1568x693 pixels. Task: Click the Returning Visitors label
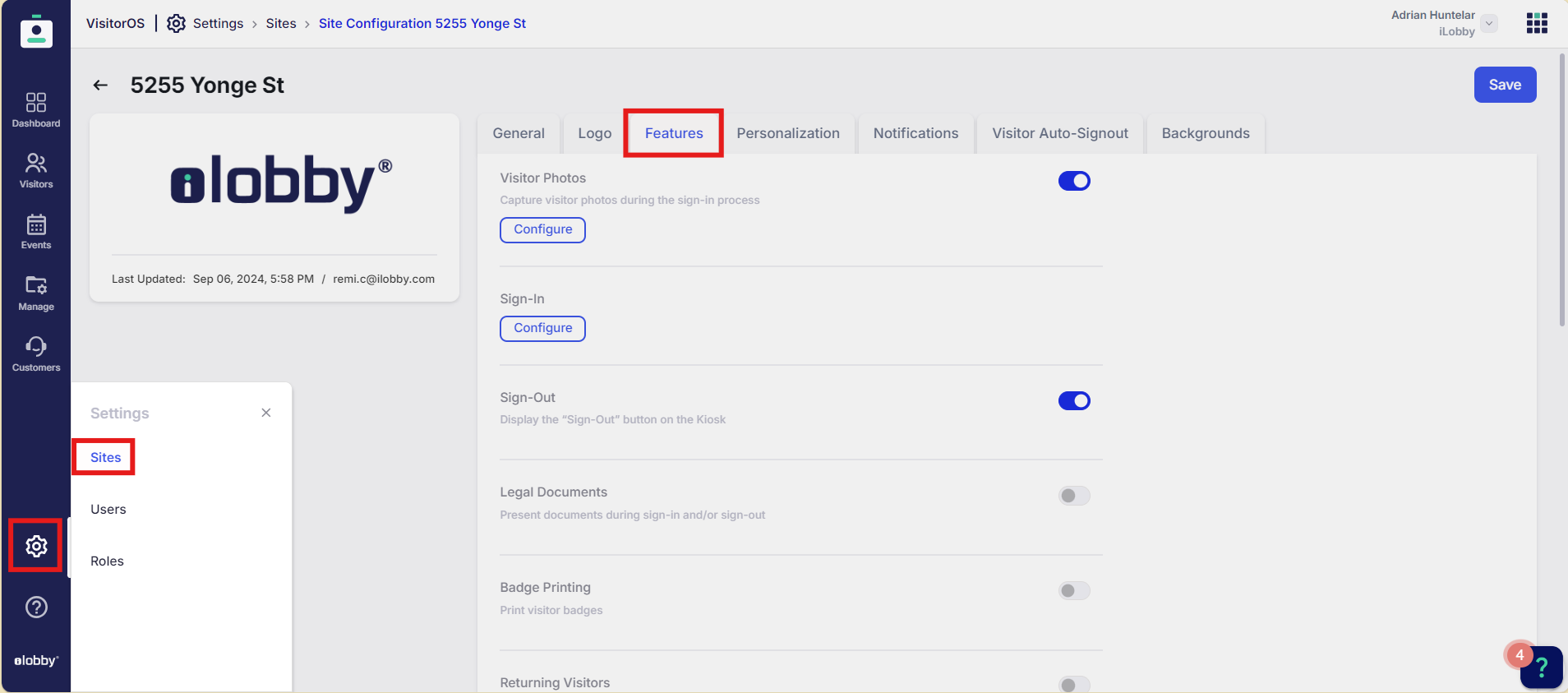pyautogui.click(x=556, y=683)
